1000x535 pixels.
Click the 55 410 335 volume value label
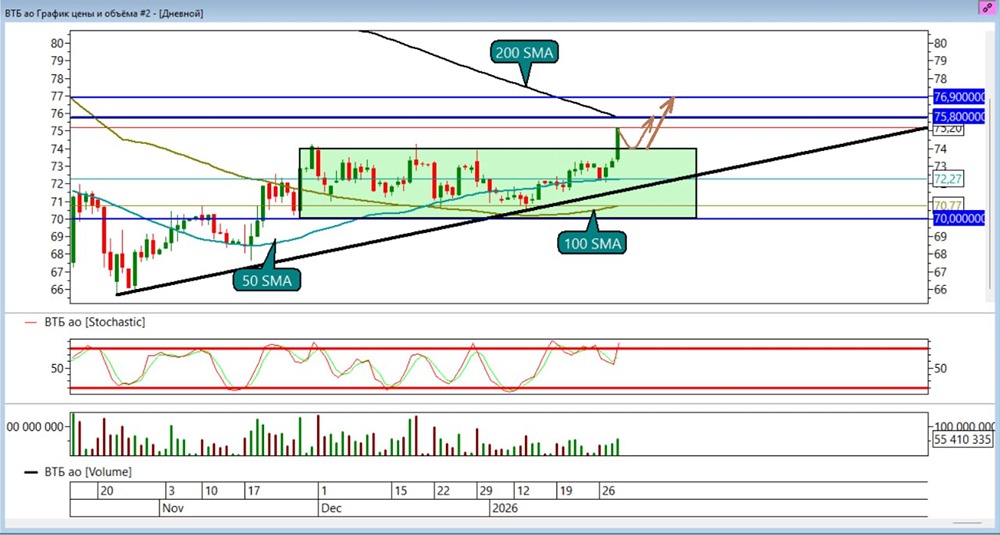point(961,439)
